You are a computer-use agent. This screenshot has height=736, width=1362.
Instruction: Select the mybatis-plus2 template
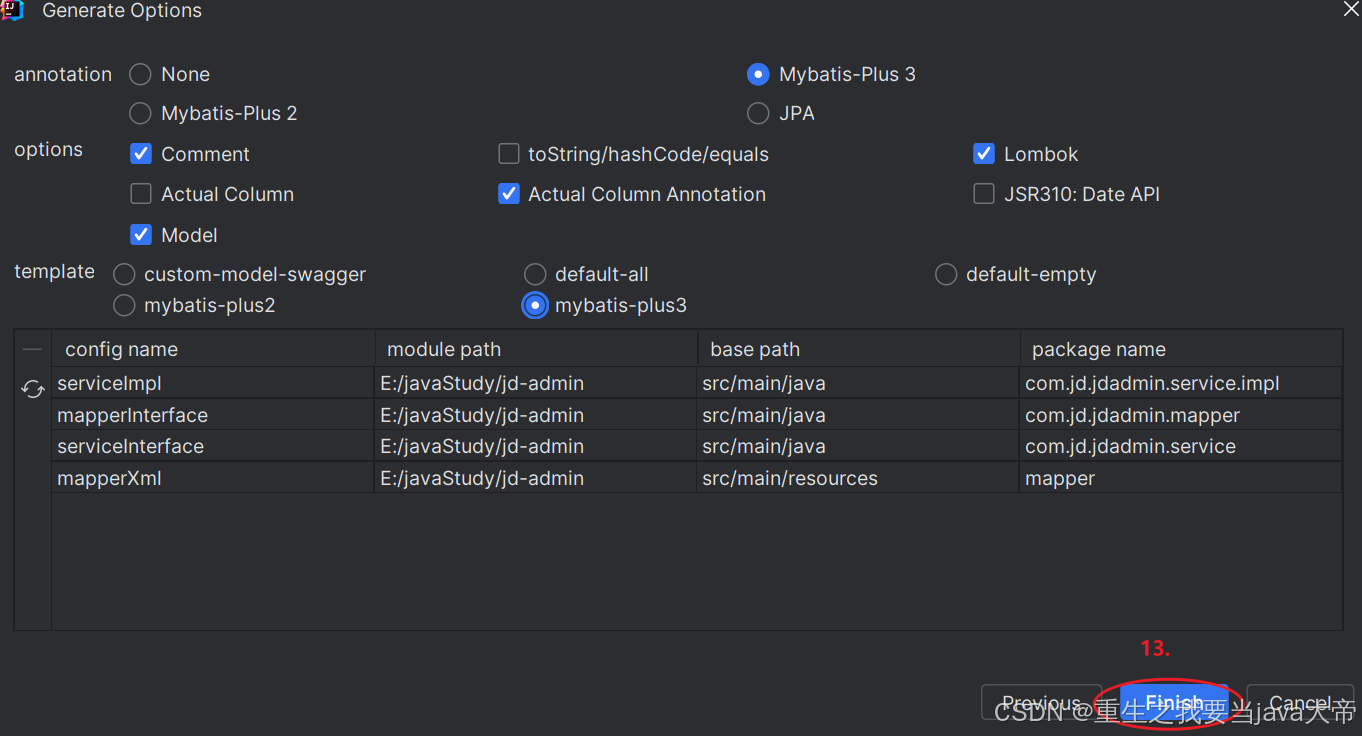pyautogui.click(x=124, y=305)
